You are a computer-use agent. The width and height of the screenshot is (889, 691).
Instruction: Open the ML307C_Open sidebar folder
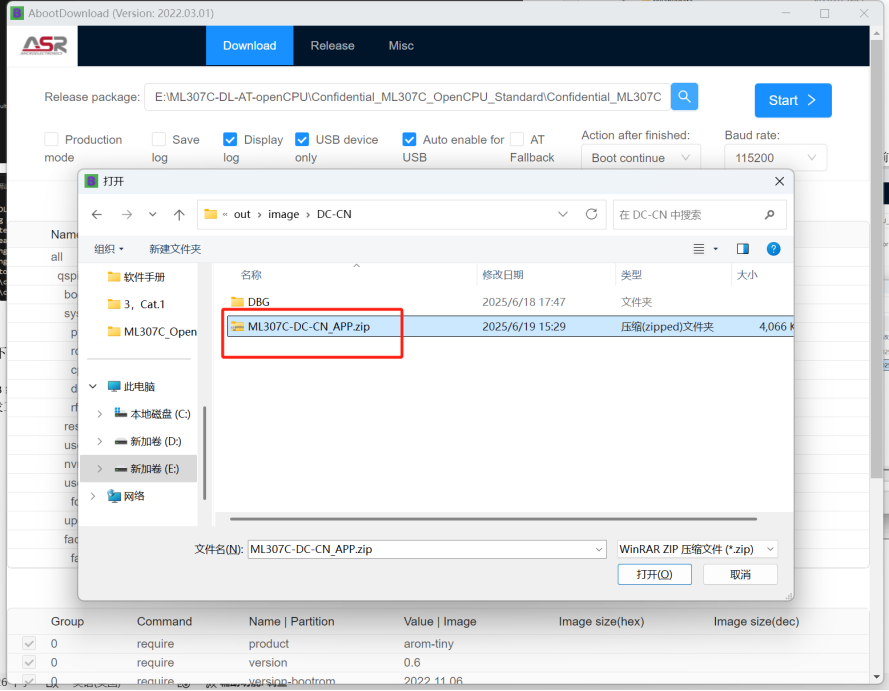152,332
